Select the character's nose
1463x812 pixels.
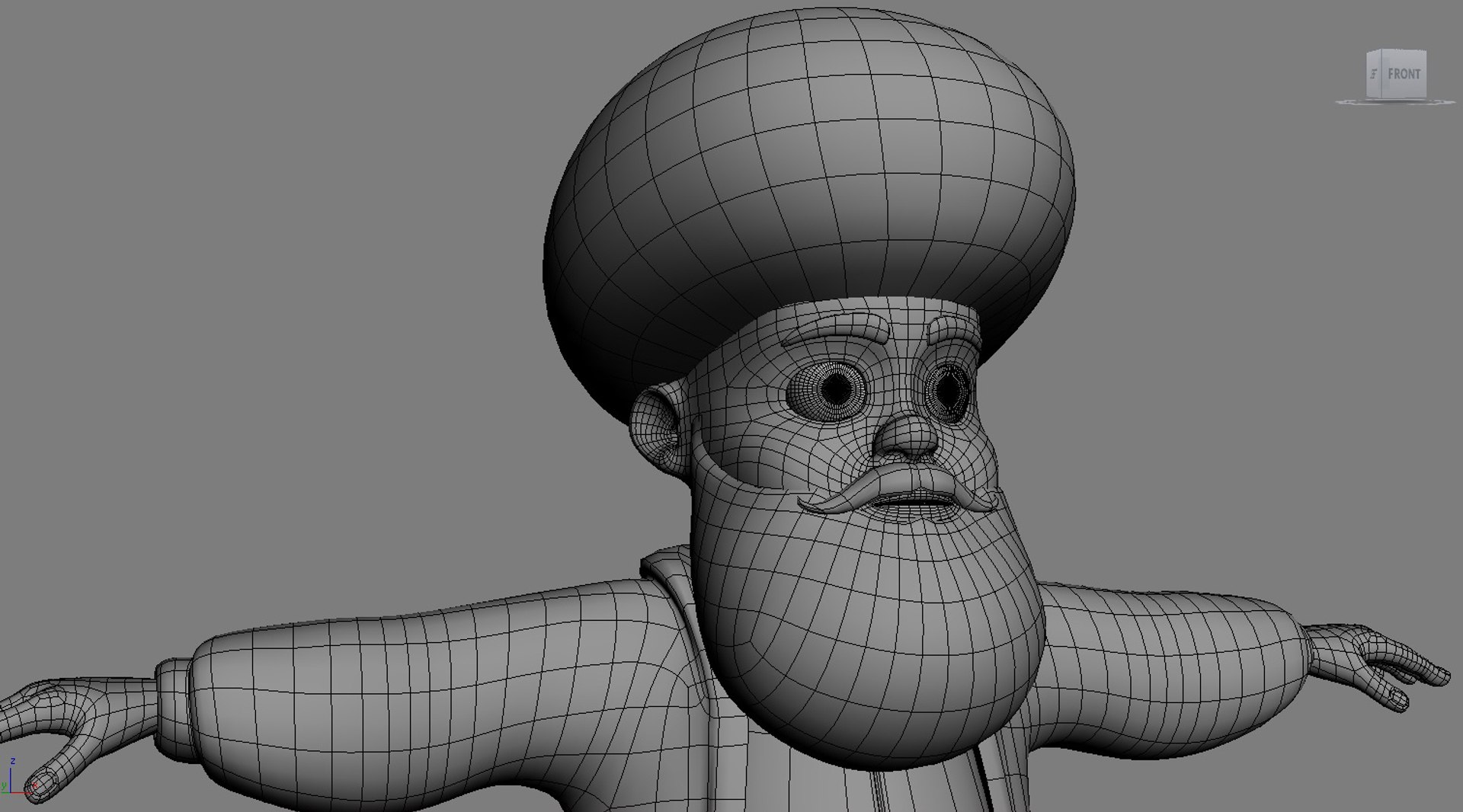click(905, 437)
